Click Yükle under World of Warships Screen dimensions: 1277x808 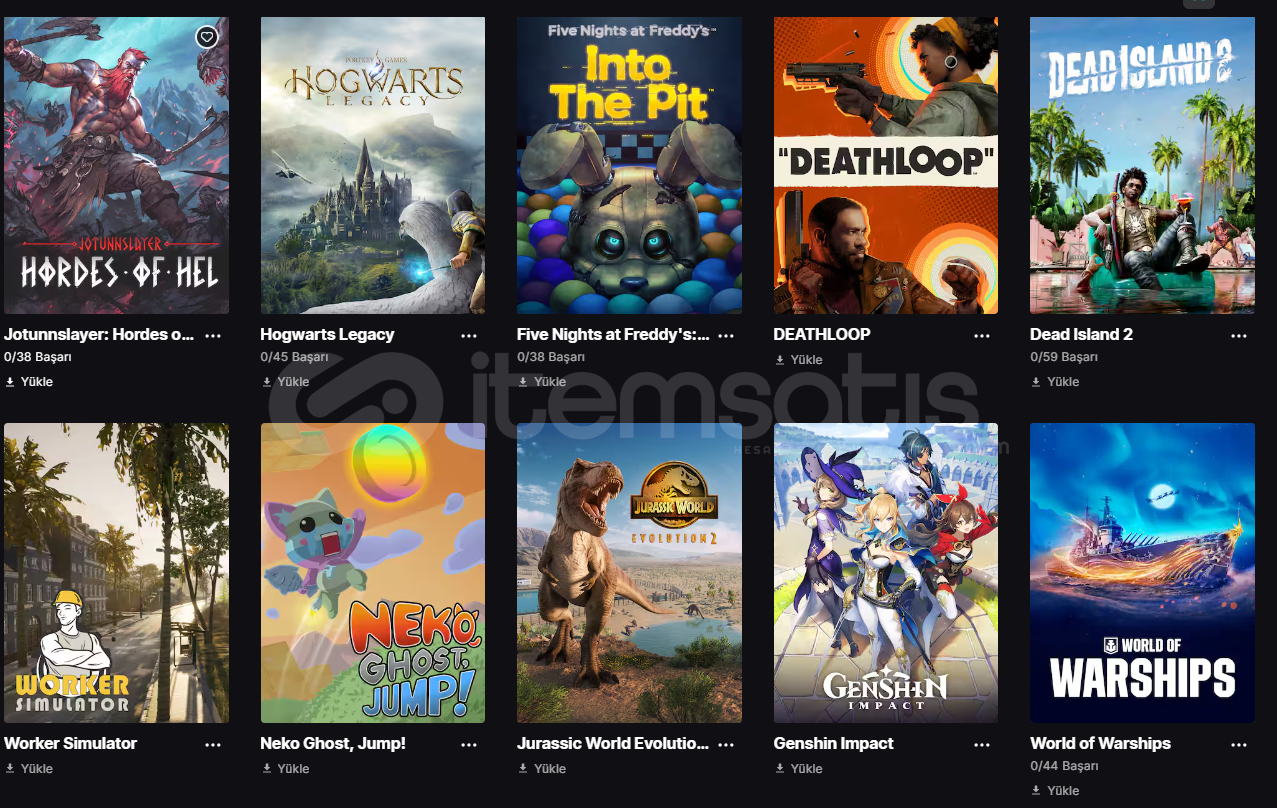[1063, 791]
